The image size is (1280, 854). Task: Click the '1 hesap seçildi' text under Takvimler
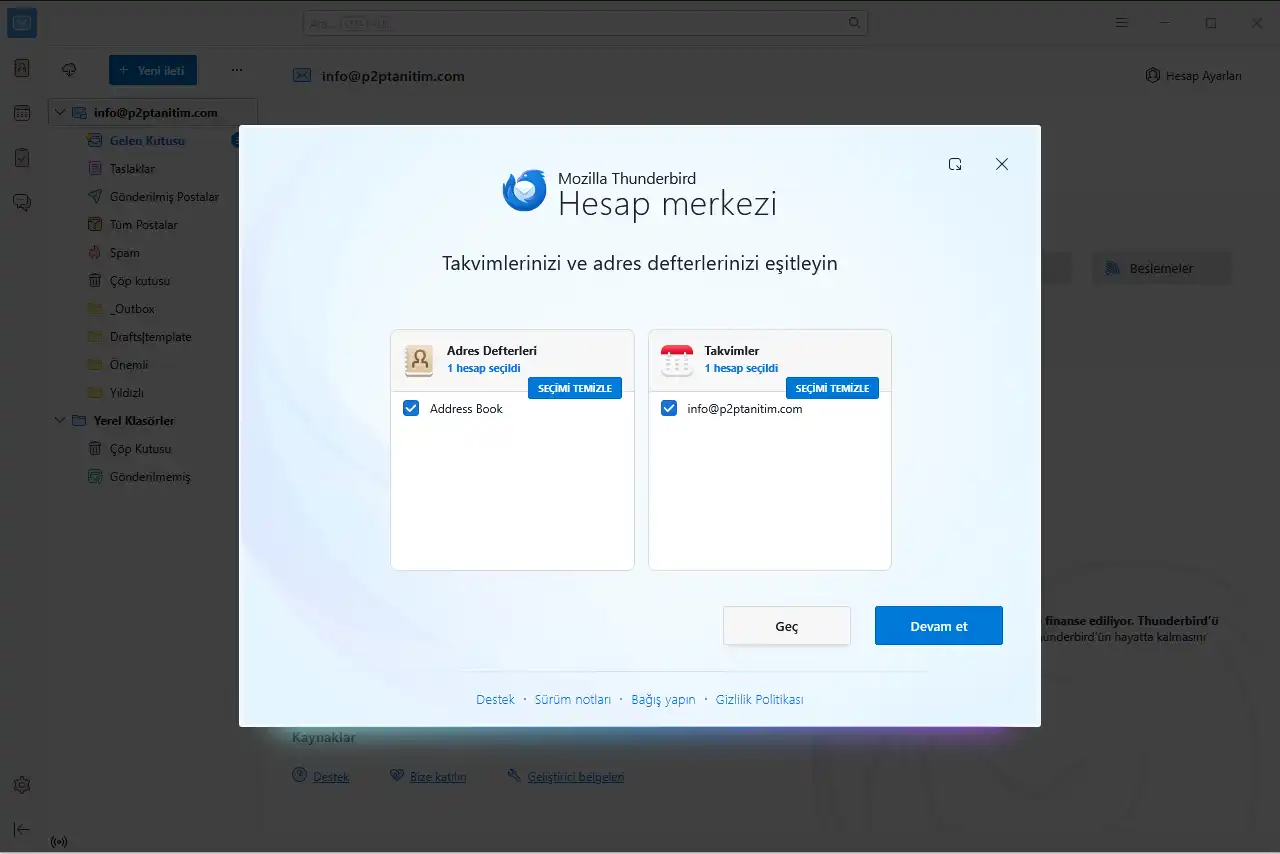click(741, 368)
